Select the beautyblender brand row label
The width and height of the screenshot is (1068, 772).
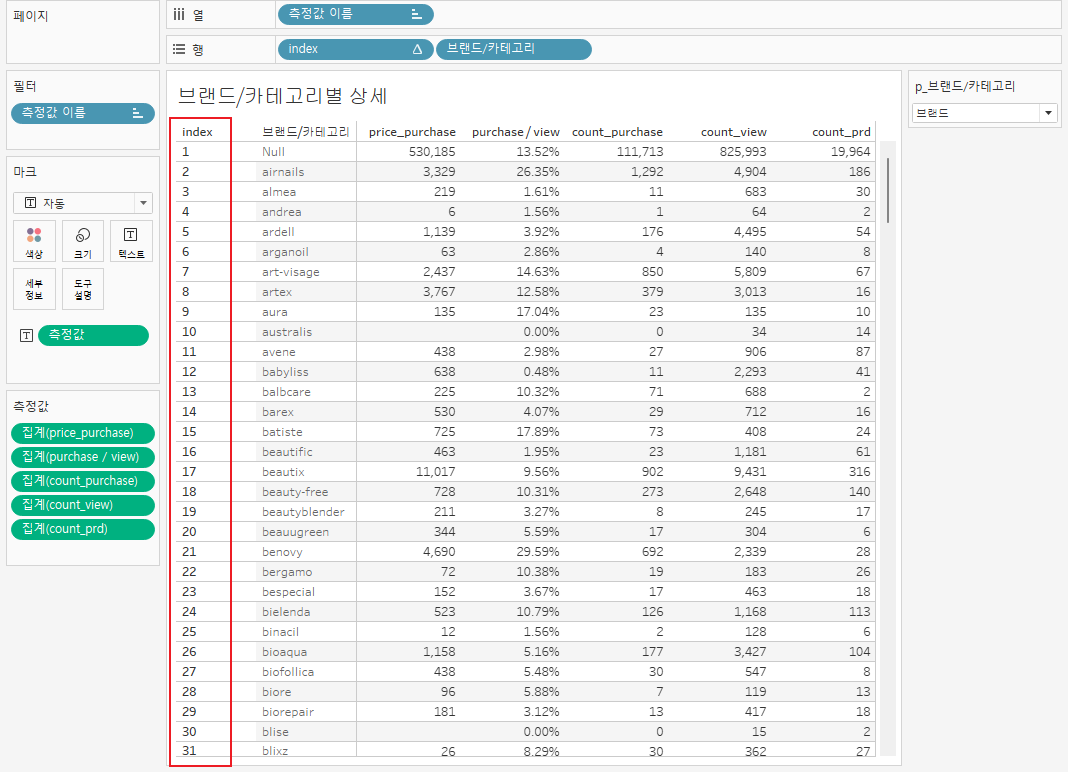tap(303, 512)
